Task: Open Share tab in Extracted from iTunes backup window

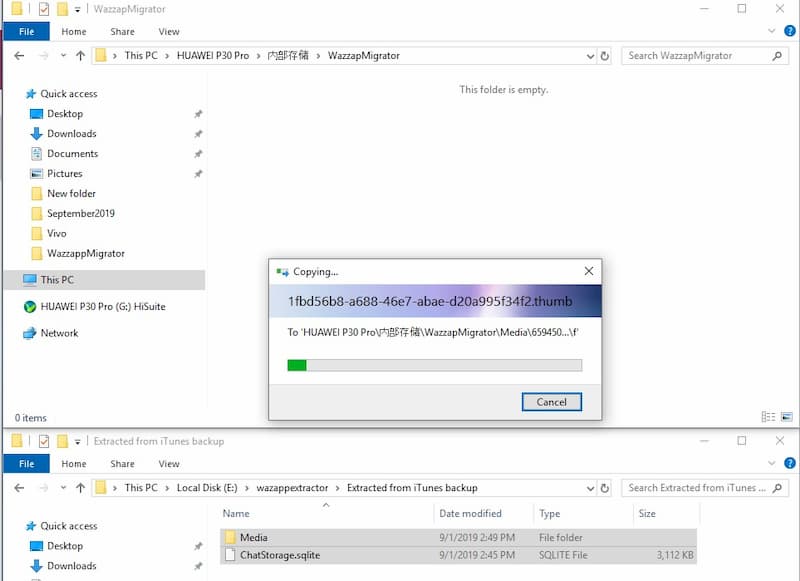Action: (x=122, y=464)
